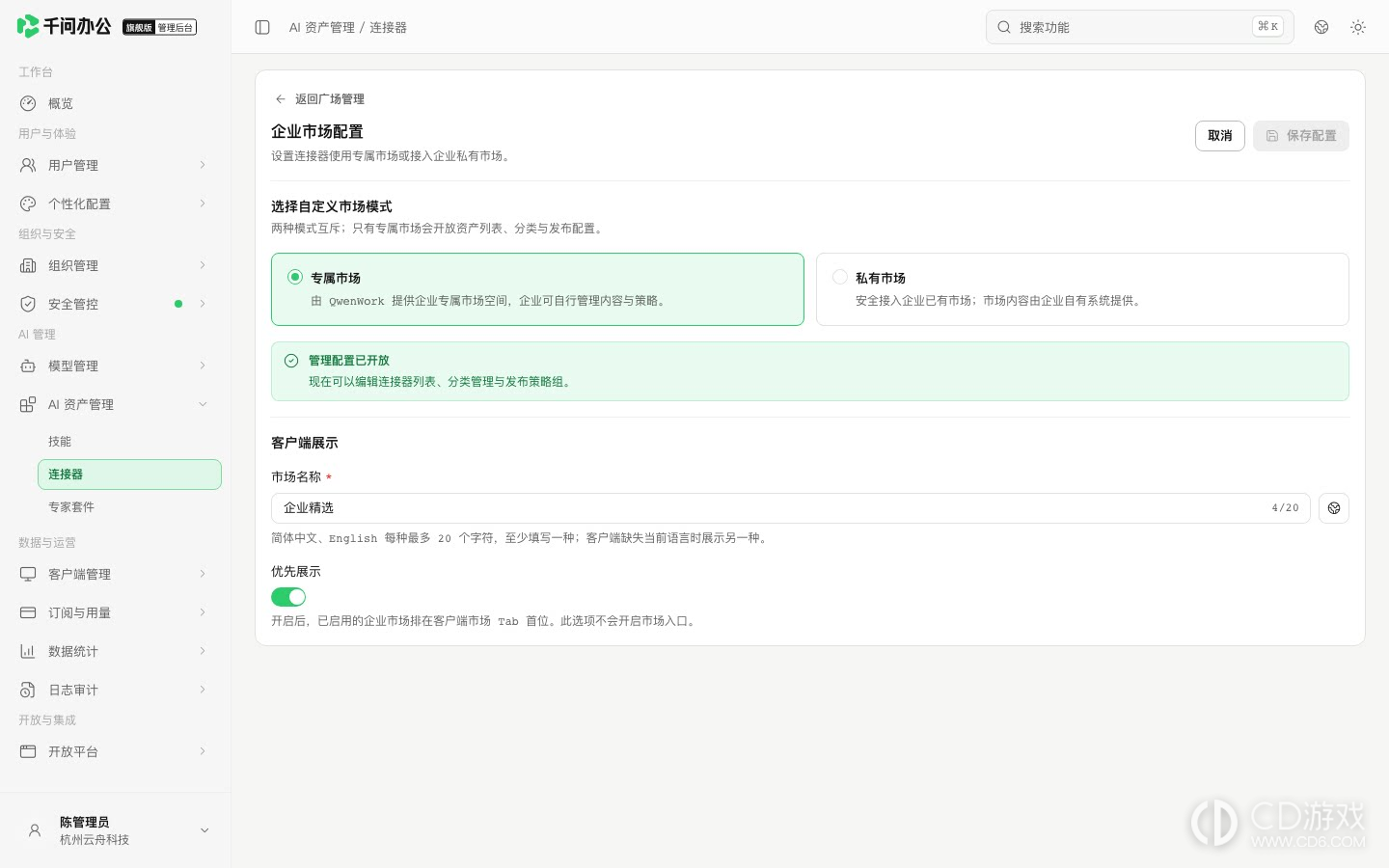Click the 个性化配置 palette icon
Image resolution: width=1389 pixels, height=868 pixels.
28,203
